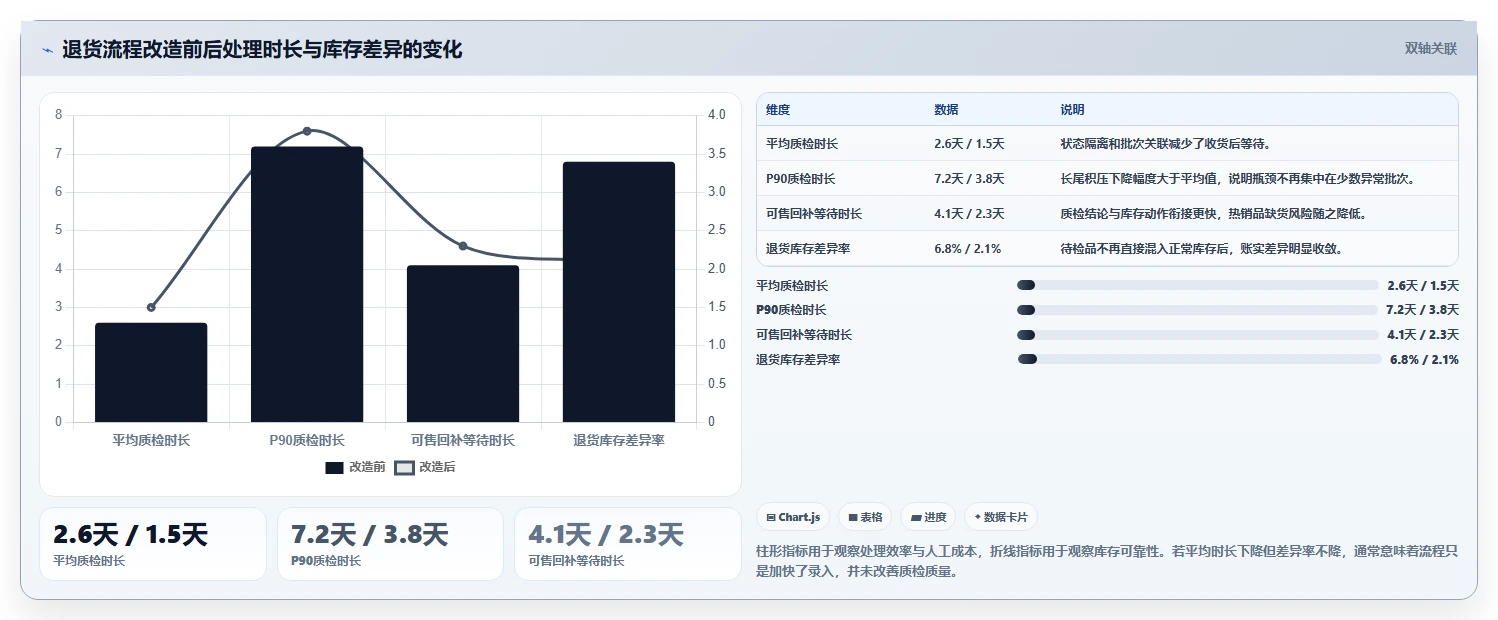Click the 平均质检时长 progress bar
The width and height of the screenshot is (1498, 620).
[1197, 286]
